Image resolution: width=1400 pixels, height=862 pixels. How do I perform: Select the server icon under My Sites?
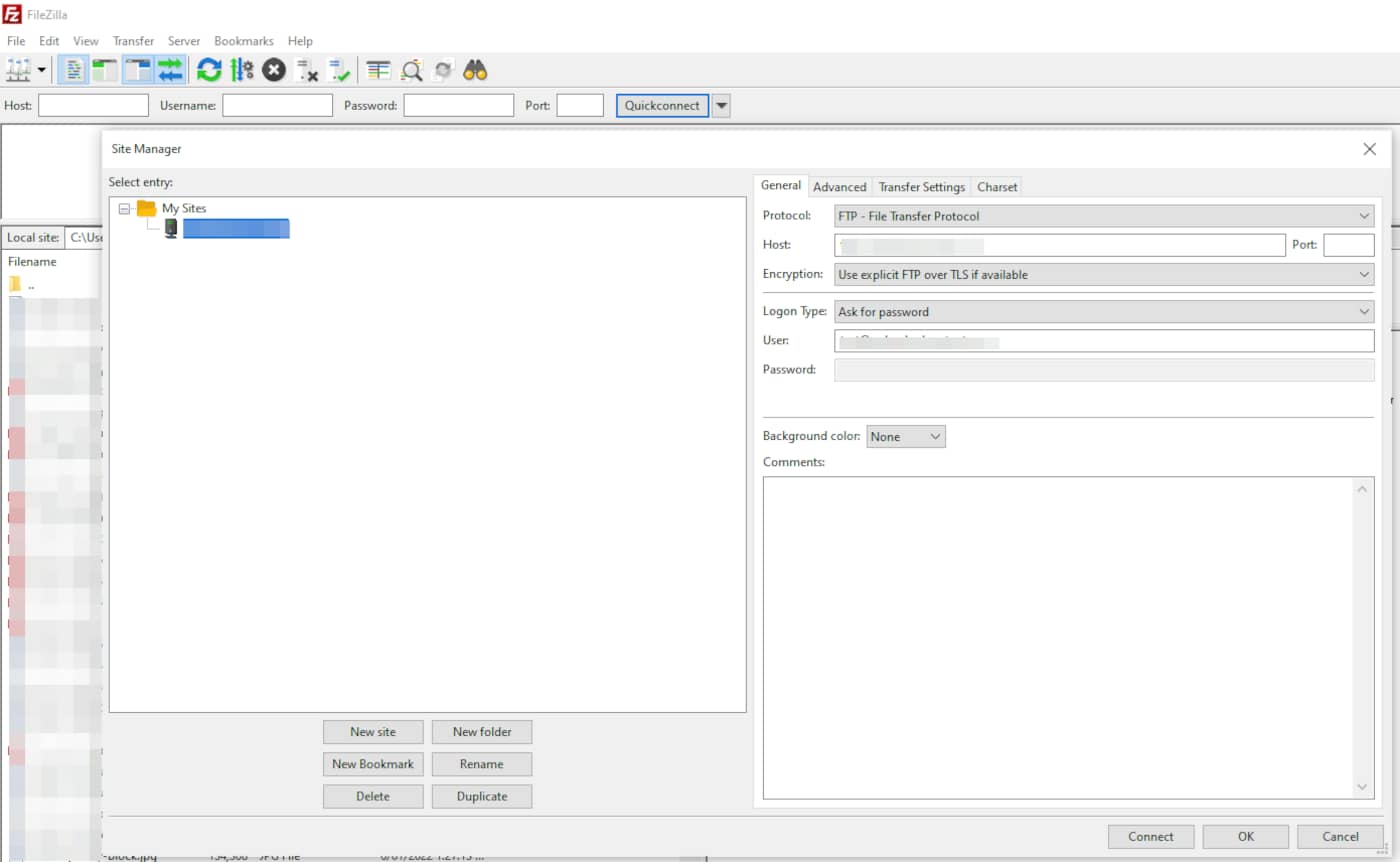(171, 229)
